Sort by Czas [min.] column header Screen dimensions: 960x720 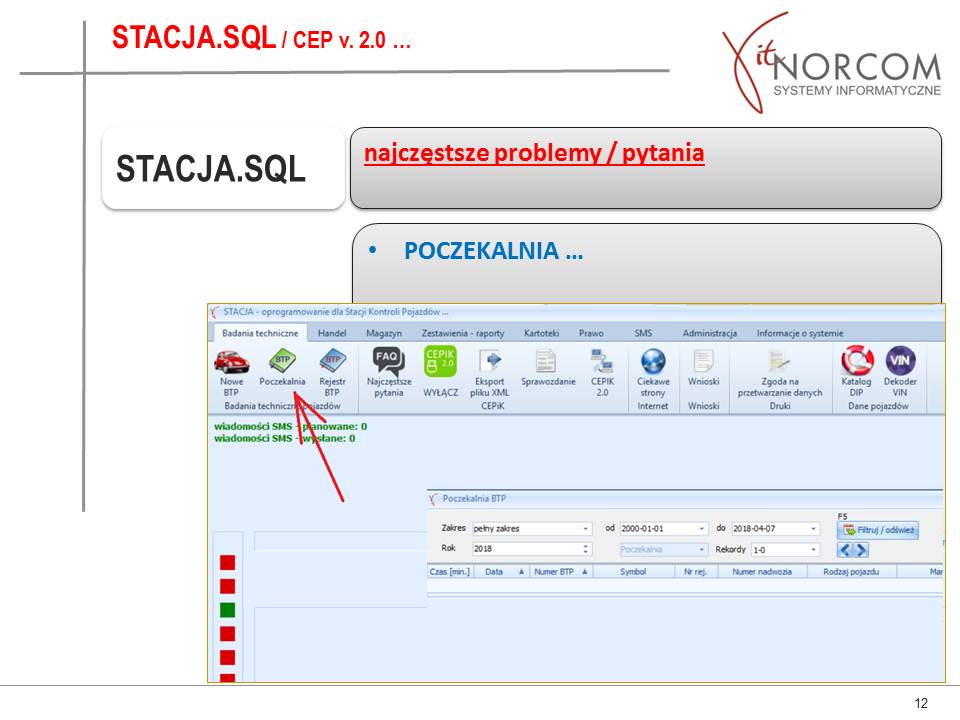point(449,572)
